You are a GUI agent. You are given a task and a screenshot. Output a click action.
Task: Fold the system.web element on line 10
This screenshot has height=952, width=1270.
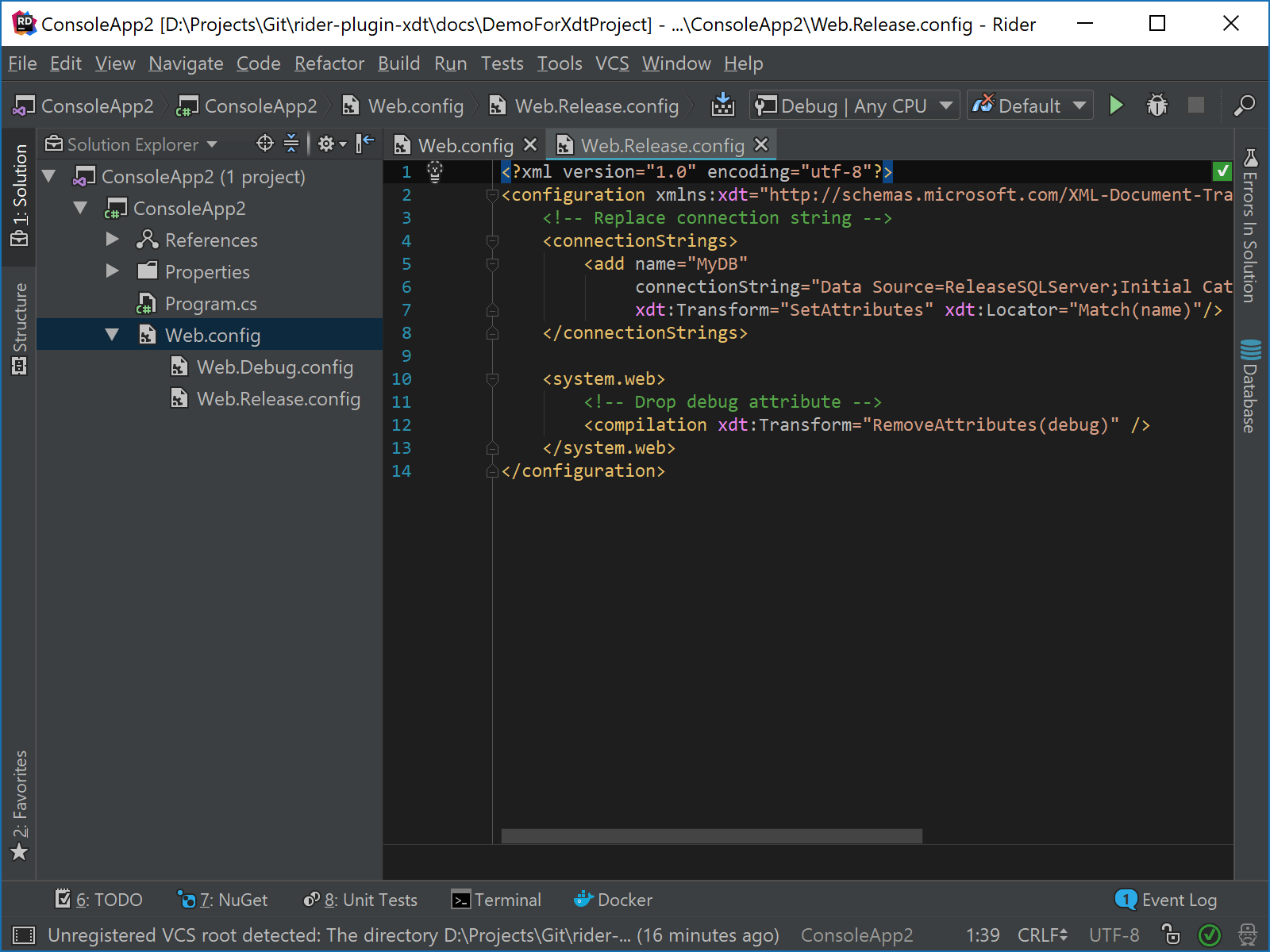coord(492,379)
